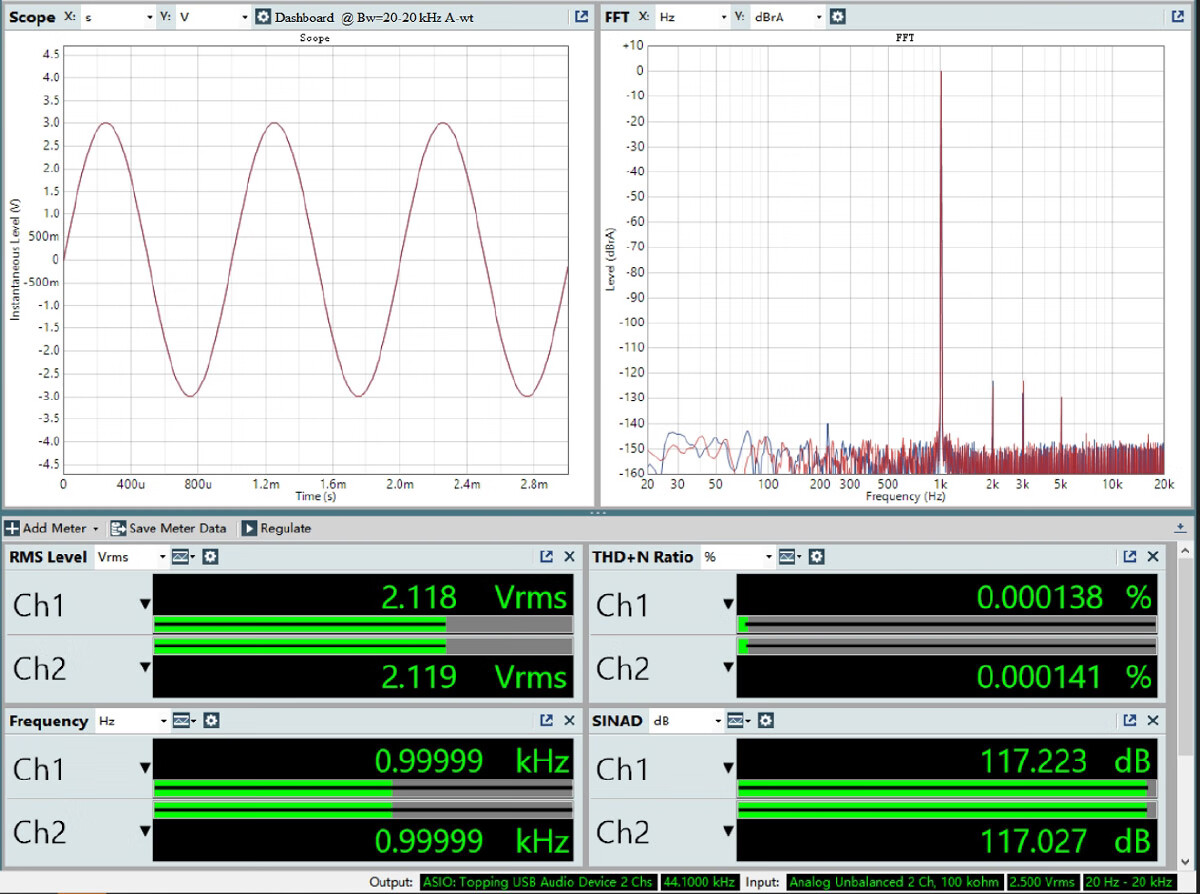
Task: Open Ch1 arrow menu in RMS Level
Action: pos(145,604)
